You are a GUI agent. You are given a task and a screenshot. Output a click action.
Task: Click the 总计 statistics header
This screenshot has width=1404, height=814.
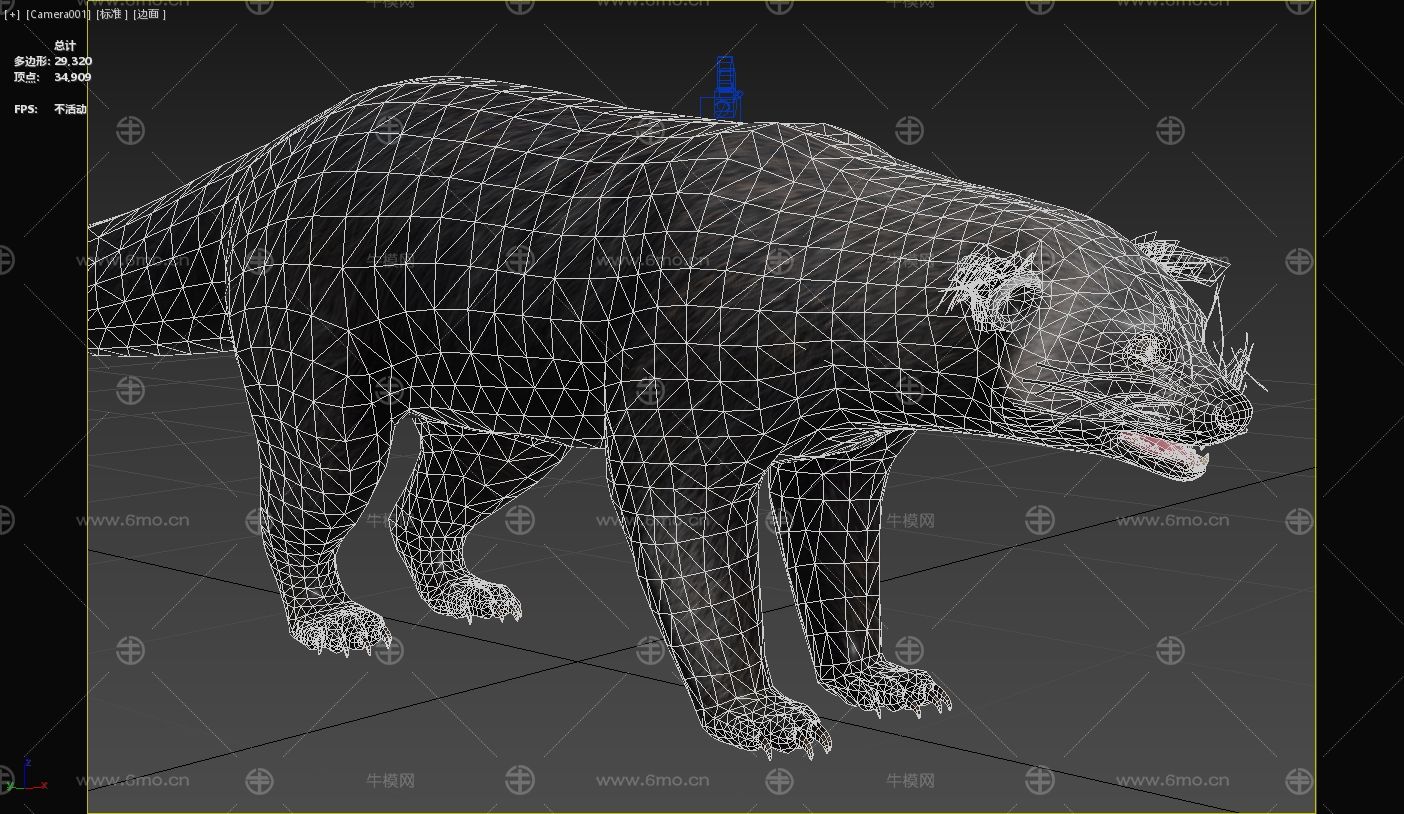65,45
